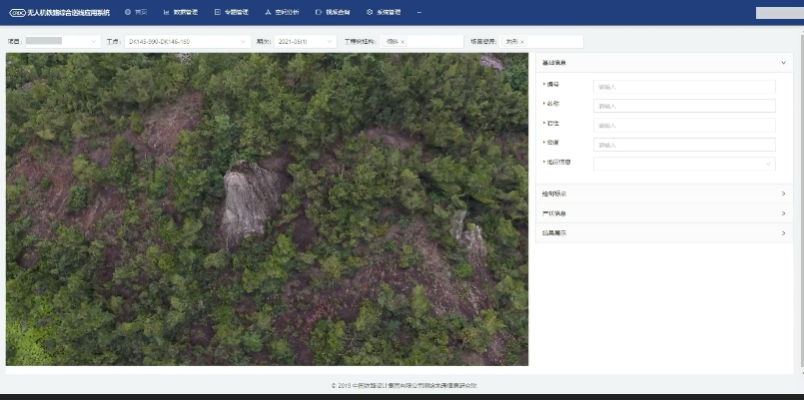Click the 名称 input field
This screenshot has height=400, width=804.
coord(684,106)
